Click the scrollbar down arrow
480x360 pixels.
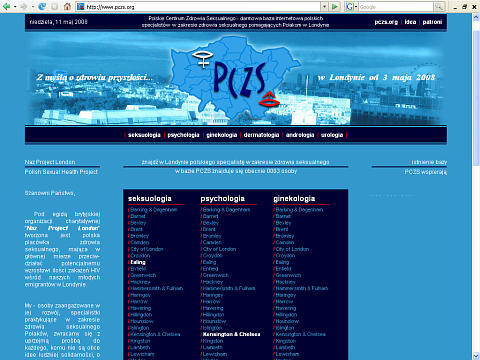click(x=476, y=356)
